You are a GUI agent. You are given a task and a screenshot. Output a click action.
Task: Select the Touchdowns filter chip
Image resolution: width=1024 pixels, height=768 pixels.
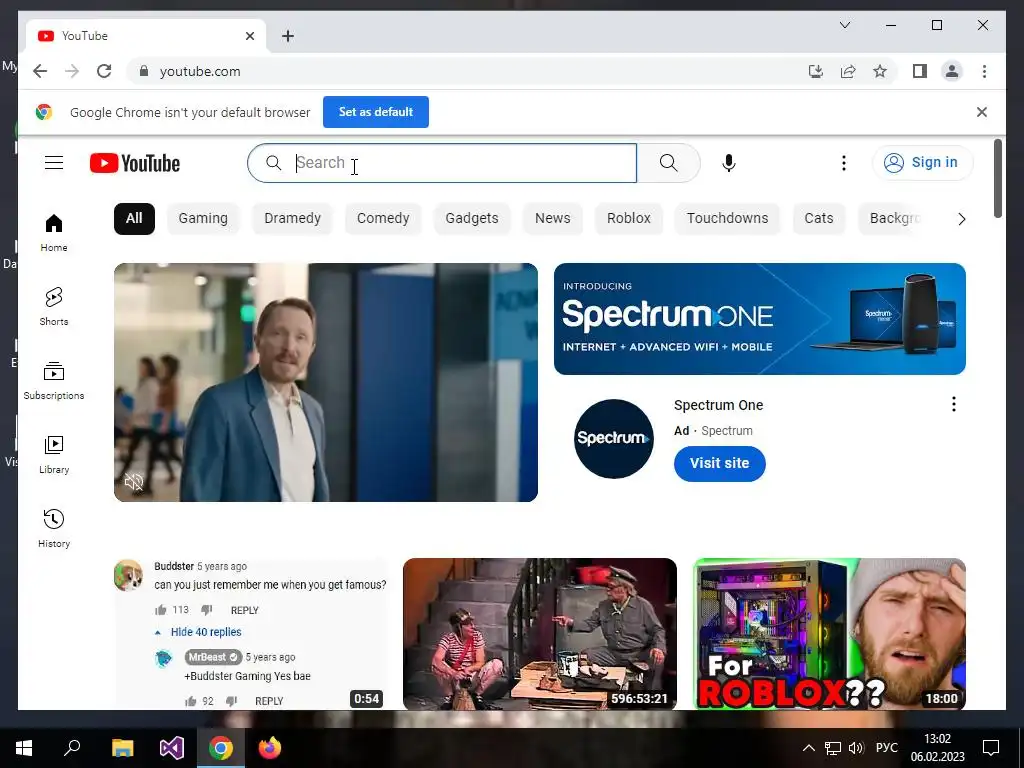728,218
